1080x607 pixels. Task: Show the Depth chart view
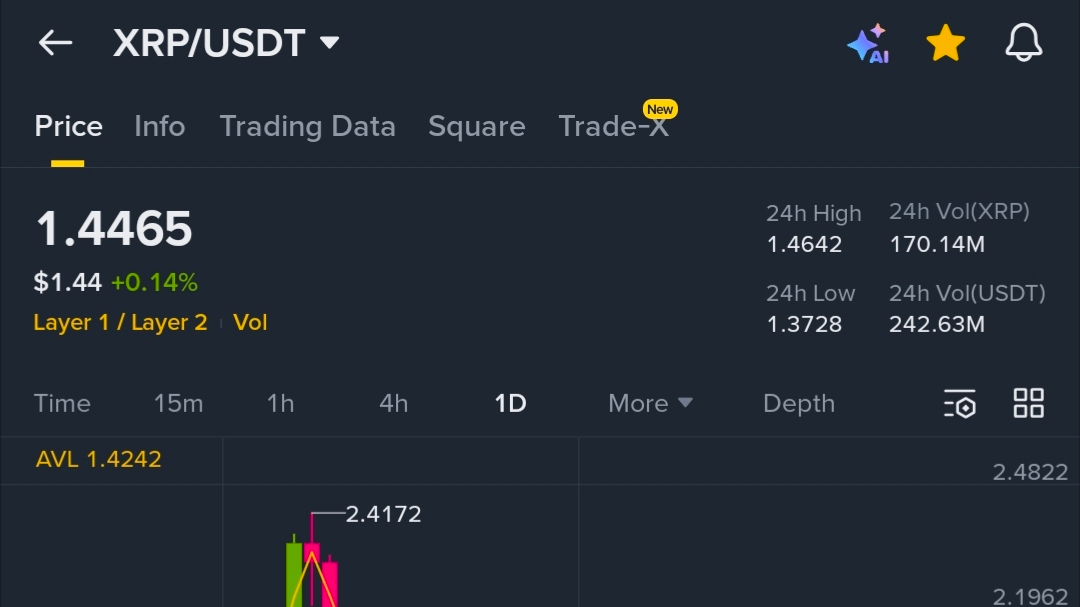click(x=798, y=403)
